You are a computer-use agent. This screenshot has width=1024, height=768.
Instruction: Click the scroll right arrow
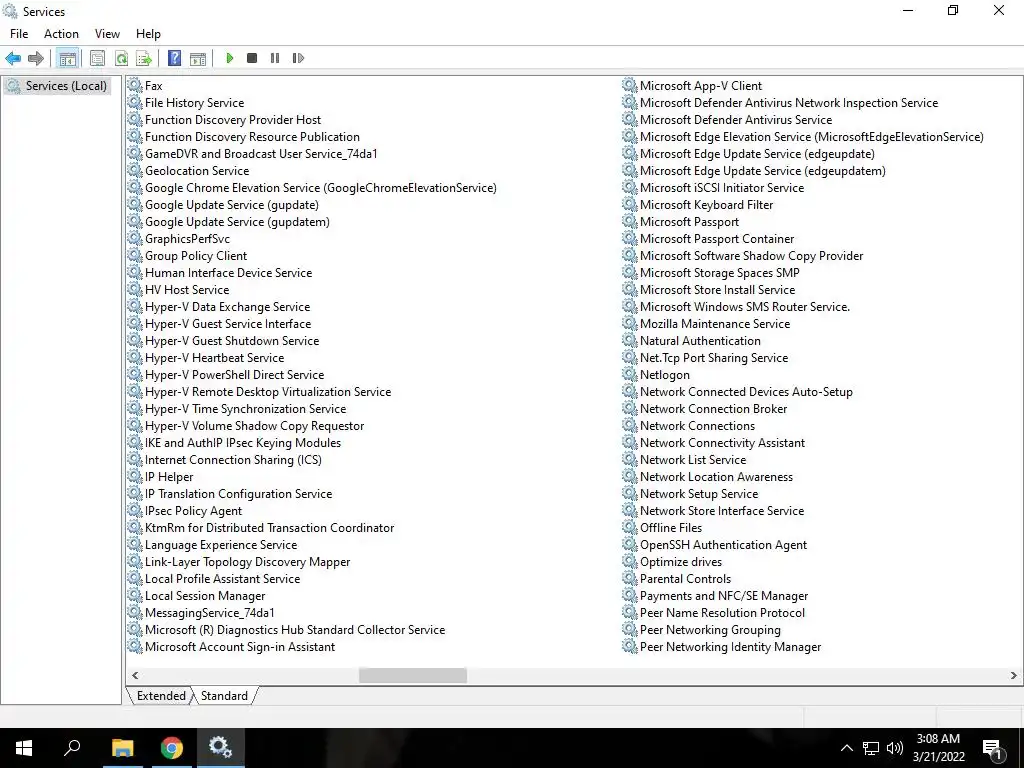pos(1014,675)
